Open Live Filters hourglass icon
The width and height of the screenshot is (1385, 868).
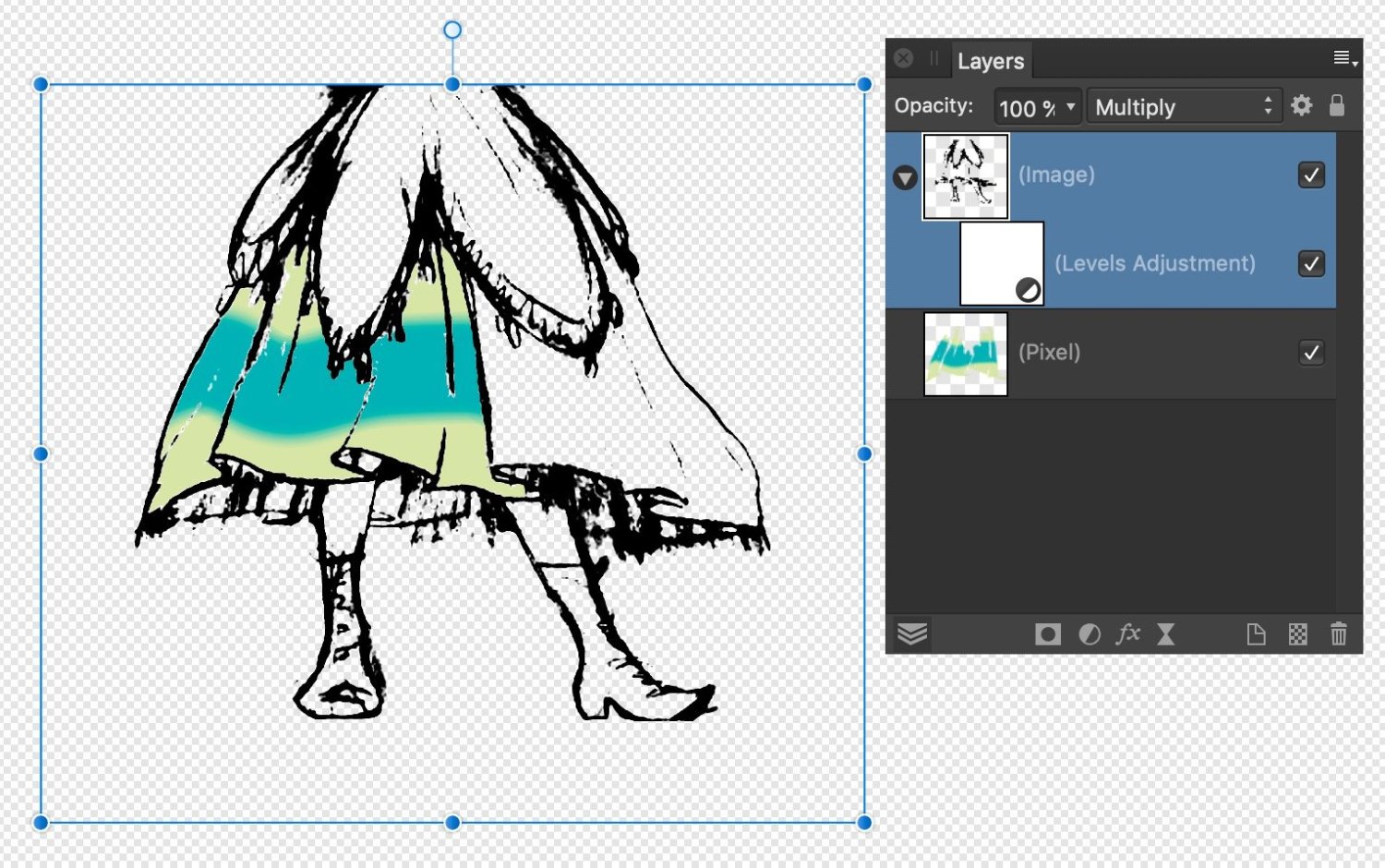1166,634
